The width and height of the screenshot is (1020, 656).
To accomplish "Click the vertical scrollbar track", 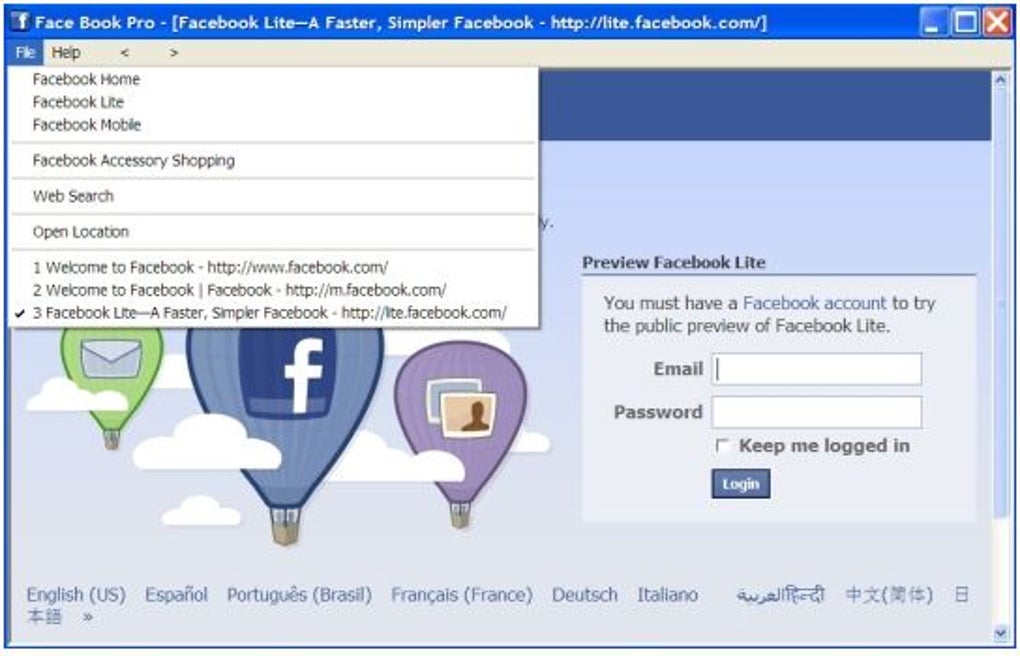I will (x=1000, y=357).
